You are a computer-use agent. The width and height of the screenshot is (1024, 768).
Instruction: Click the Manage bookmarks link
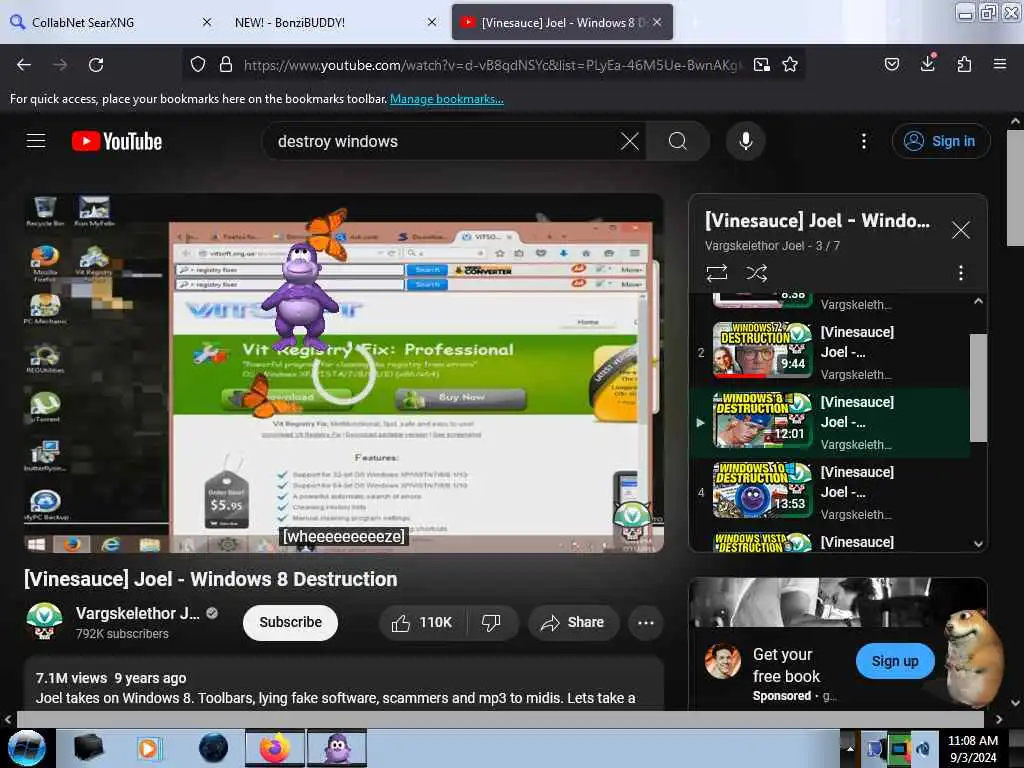[x=447, y=99]
